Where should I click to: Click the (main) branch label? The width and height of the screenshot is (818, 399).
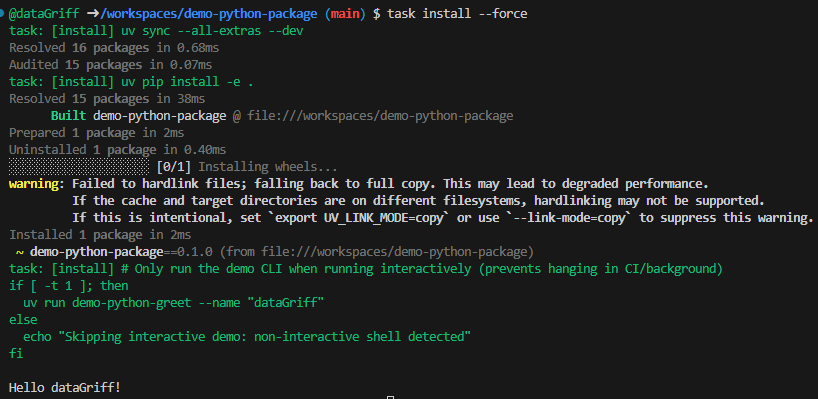click(345, 14)
